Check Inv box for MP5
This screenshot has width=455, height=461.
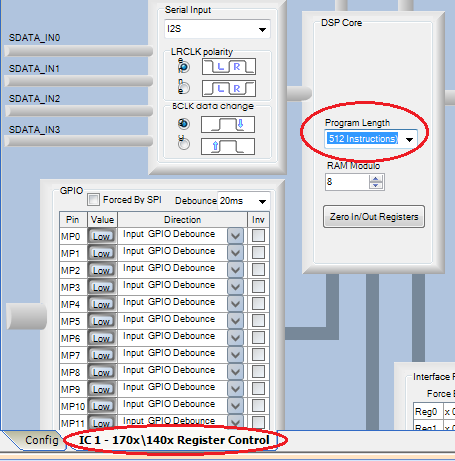click(258, 320)
